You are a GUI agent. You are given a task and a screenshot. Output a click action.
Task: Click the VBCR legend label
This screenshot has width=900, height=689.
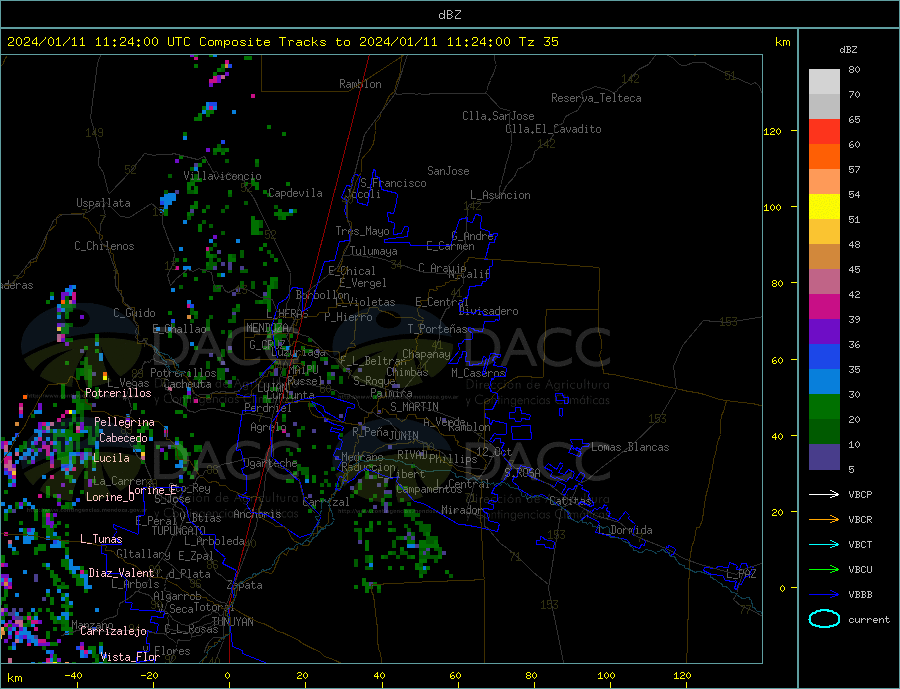(x=860, y=520)
